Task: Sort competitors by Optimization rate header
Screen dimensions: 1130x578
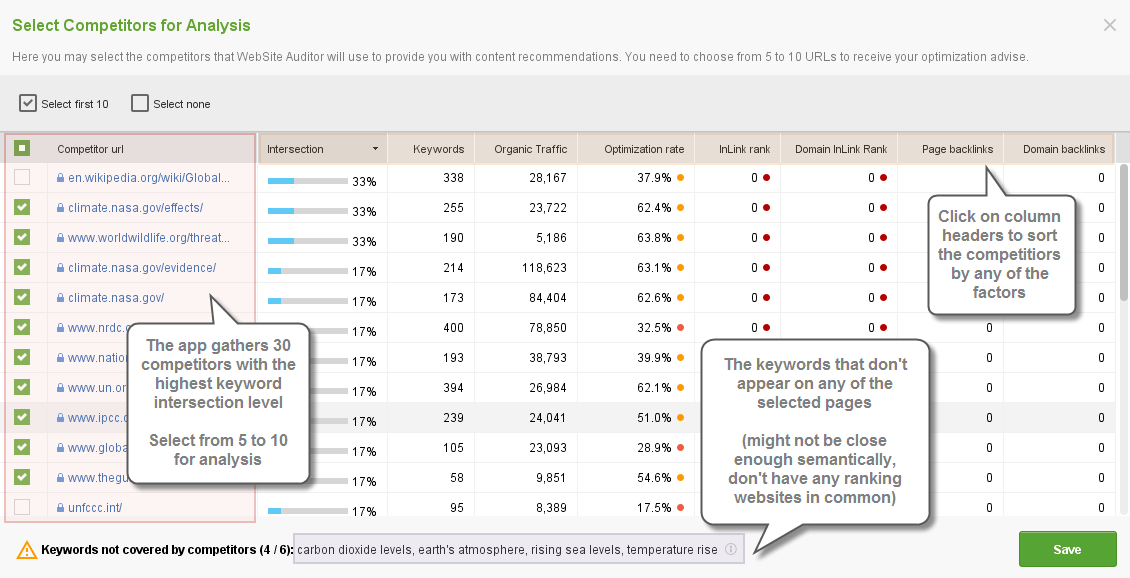Action: 643,149
